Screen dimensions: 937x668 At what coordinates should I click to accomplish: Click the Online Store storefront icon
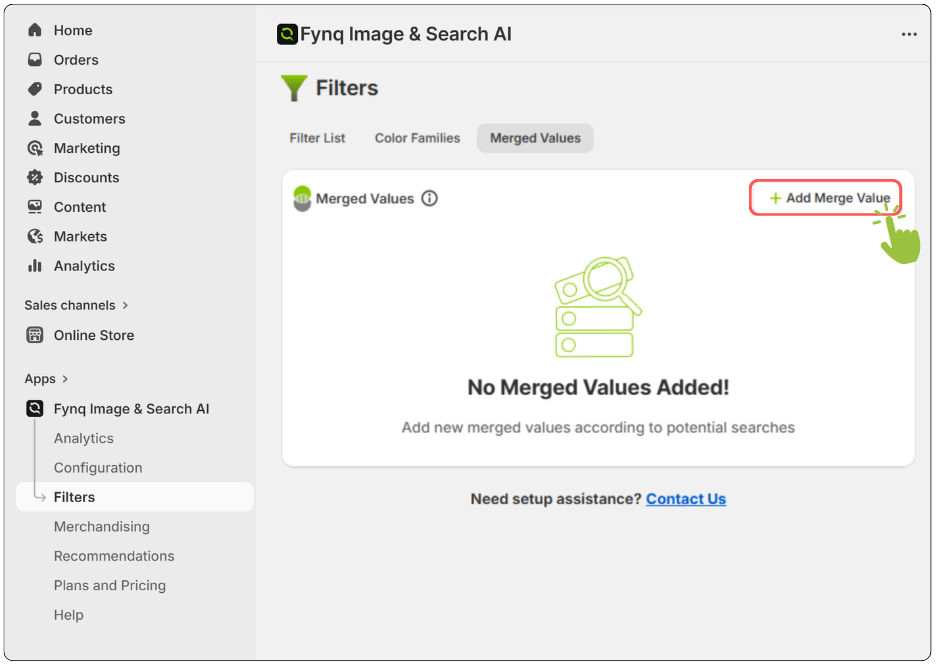point(35,335)
